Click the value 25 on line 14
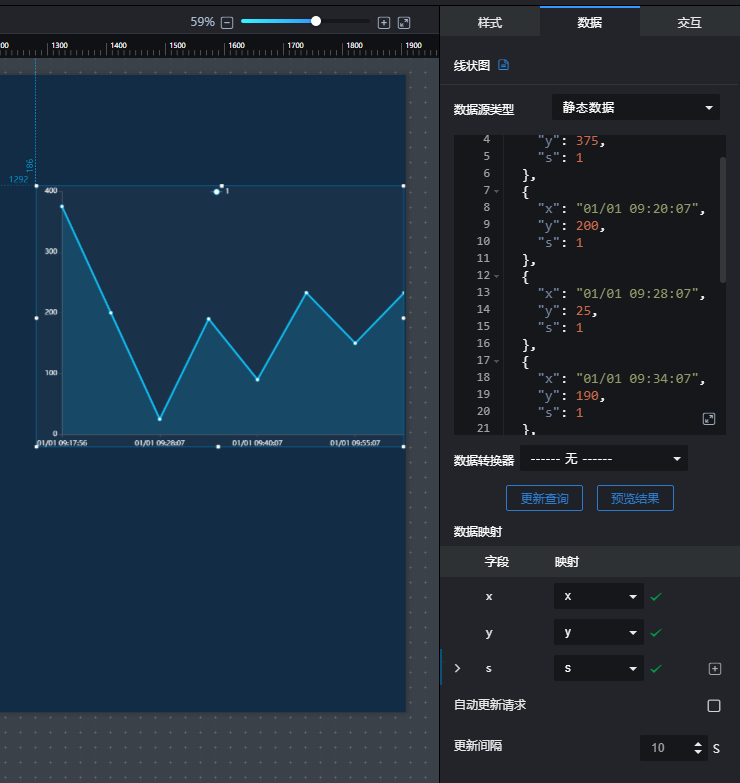This screenshot has width=740, height=783. 583,311
